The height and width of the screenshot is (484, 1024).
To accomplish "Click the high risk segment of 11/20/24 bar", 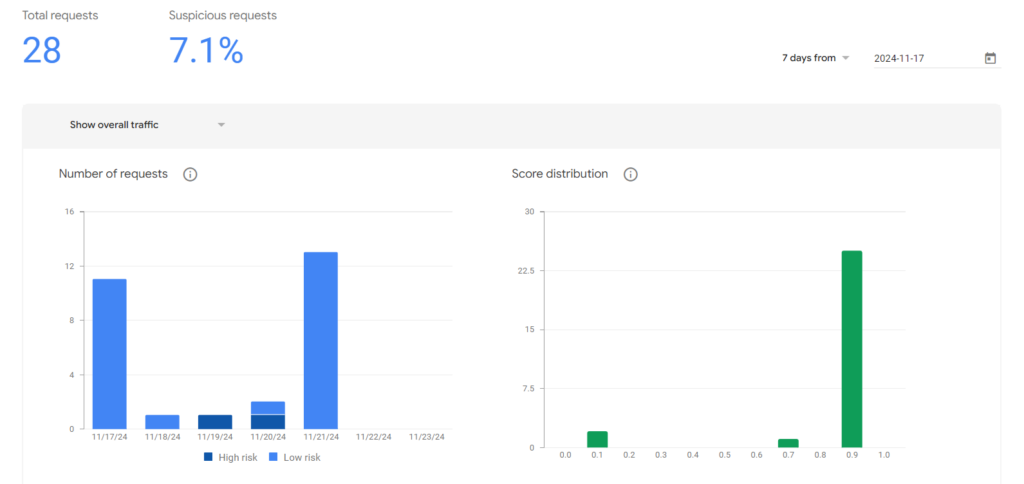I will tap(268, 422).
